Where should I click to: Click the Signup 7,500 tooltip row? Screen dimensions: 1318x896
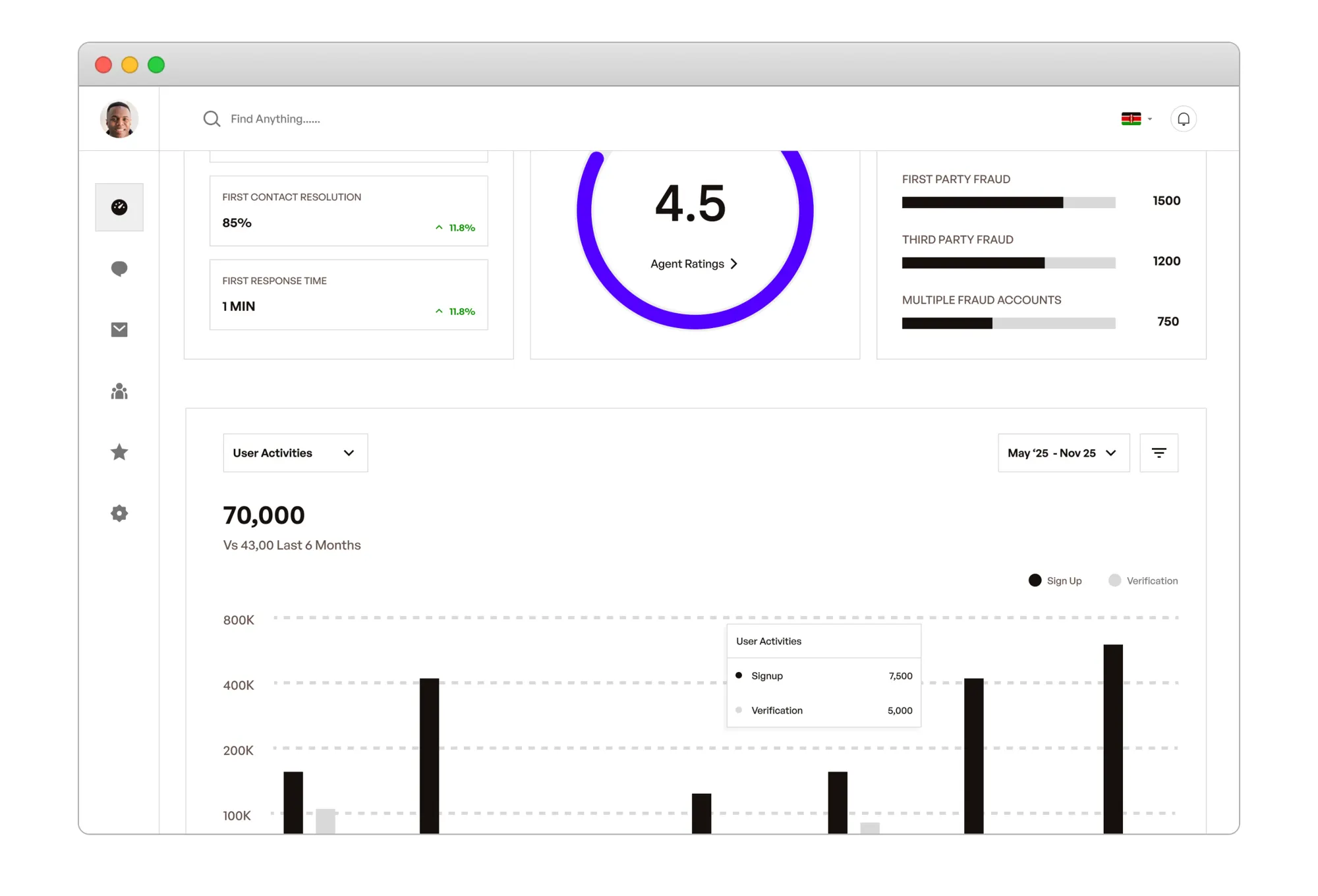[x=824, y=675]
